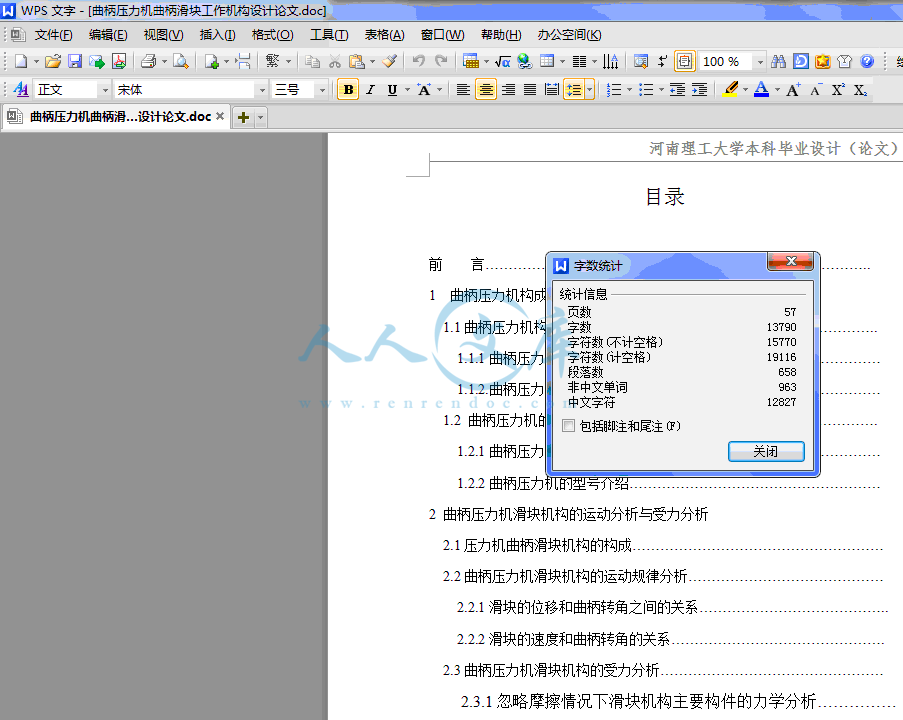
Task: Save the document with floppy disk icon
Action: point(75,61)
